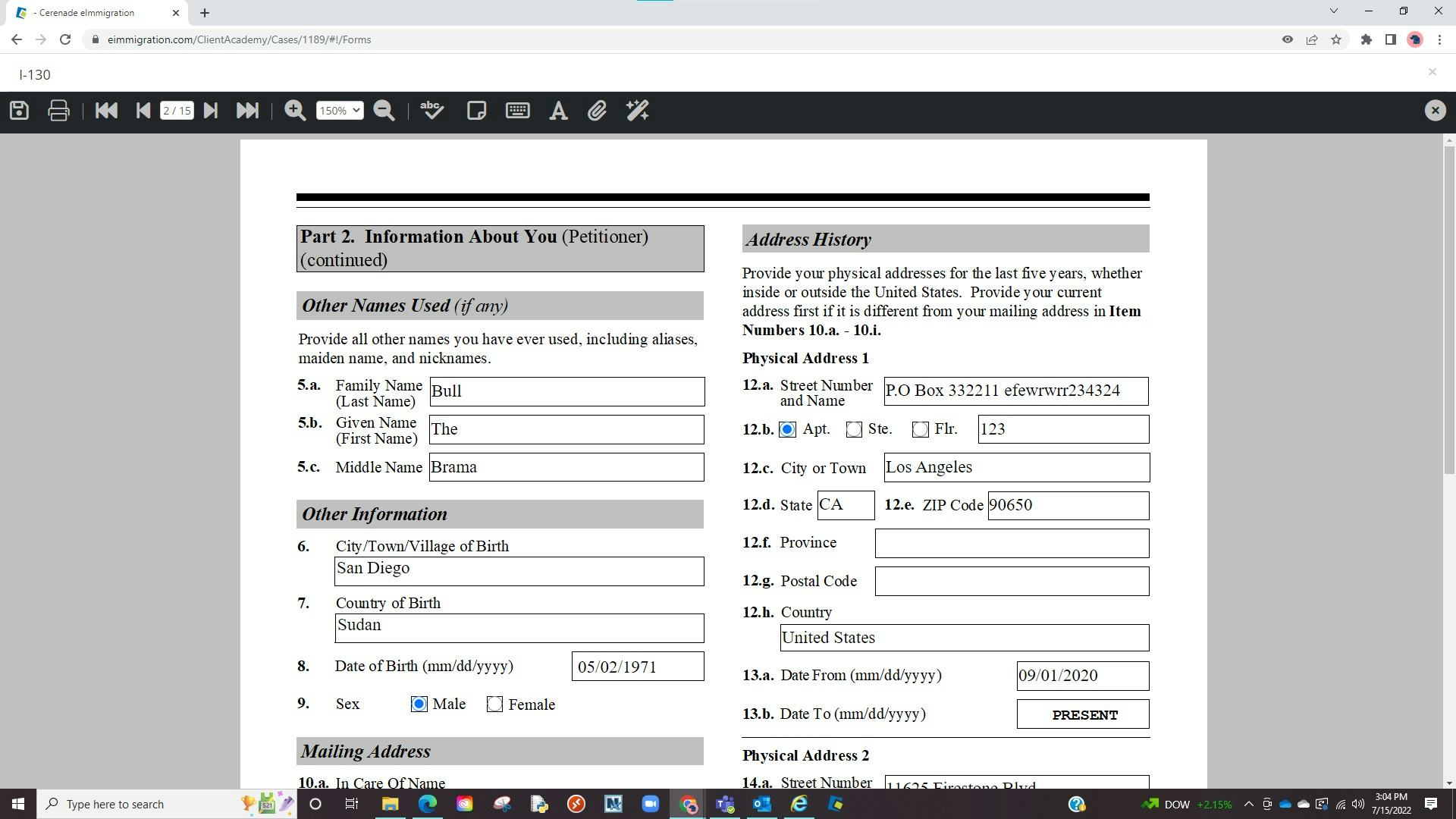The image size is (1456, 819).
Task: Attach a file with the paperclip tool
Action: (598, 110)
